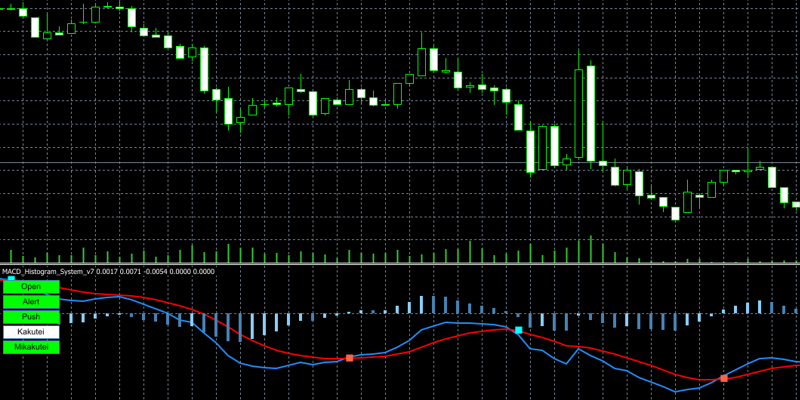Click the divider between chart and indicator
This screenshot has width=800, height=400.
point(400,265)
